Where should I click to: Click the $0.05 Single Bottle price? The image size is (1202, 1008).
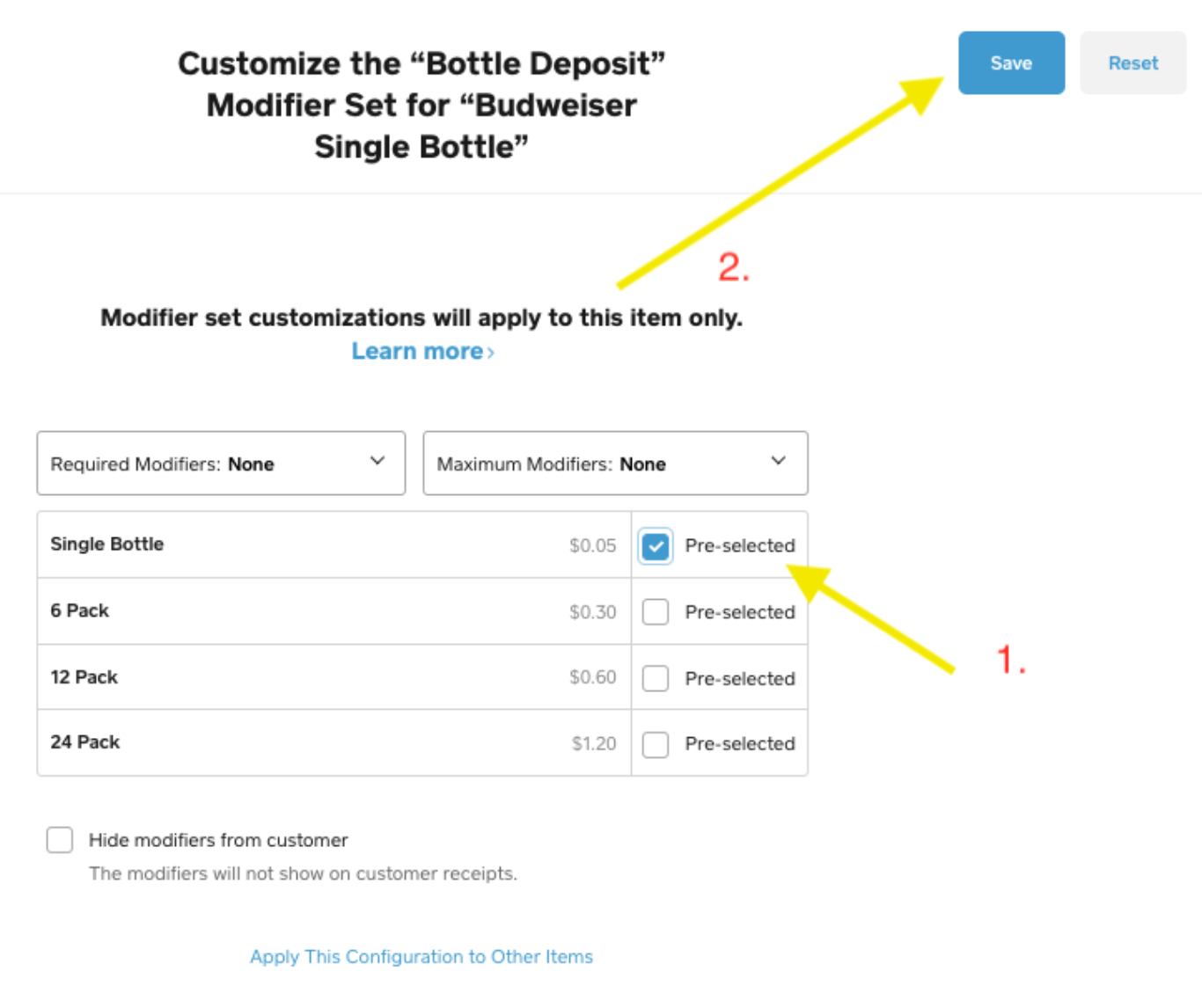[592, 545]
